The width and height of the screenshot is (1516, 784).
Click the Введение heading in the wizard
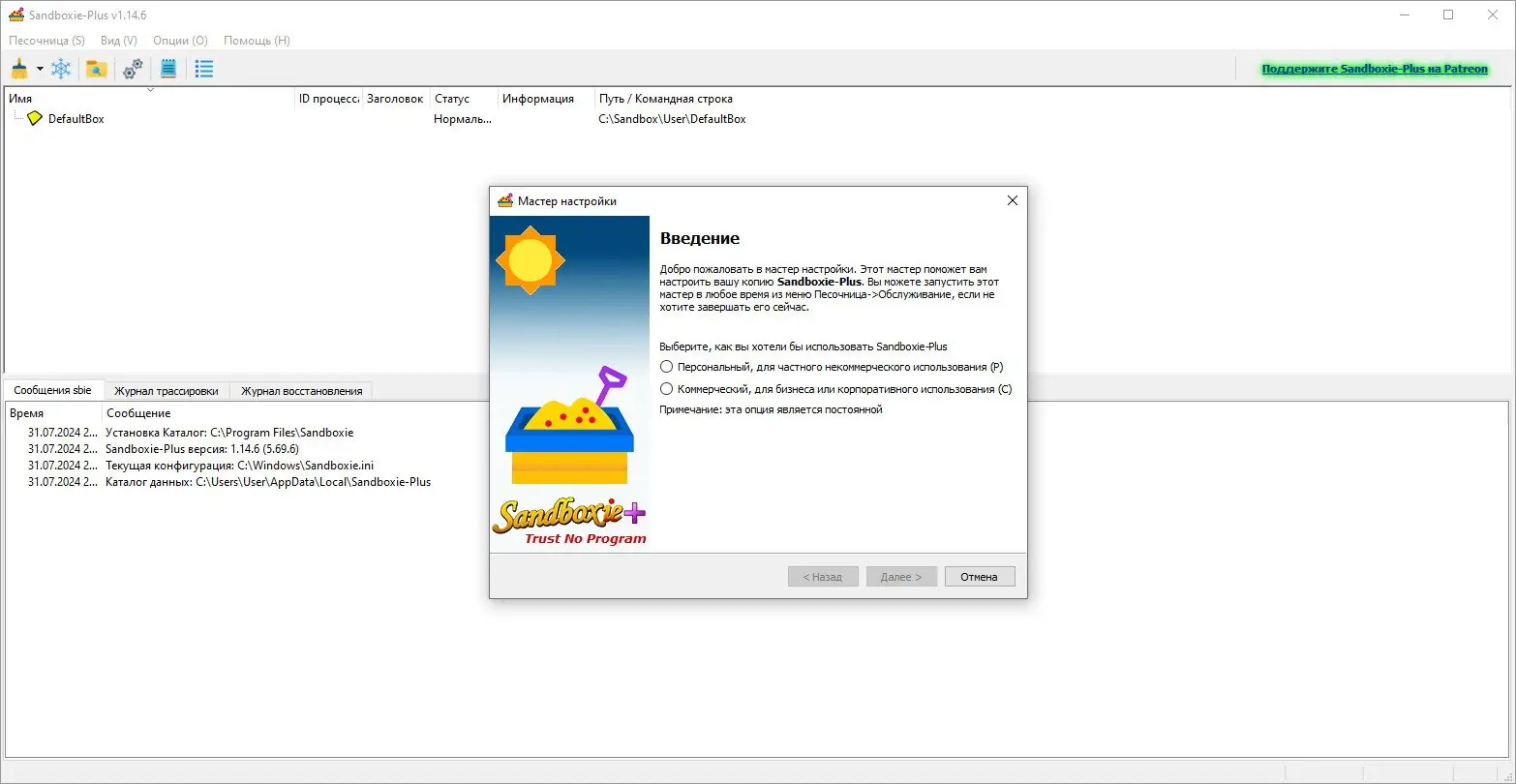pos(699,238)
